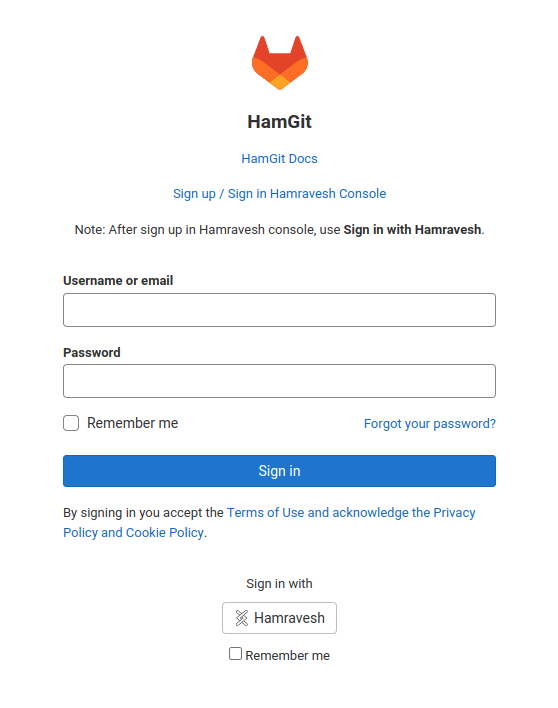Focus the Username or email field
Viewport: 558px width, 708px height.
279,310
